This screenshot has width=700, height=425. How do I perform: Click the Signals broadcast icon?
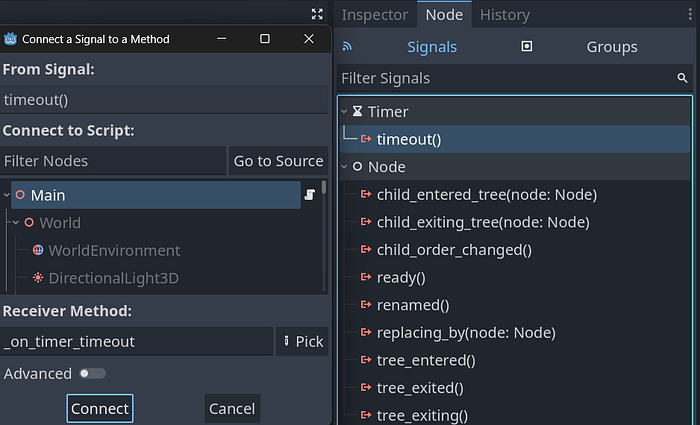[x=348, y=46]
